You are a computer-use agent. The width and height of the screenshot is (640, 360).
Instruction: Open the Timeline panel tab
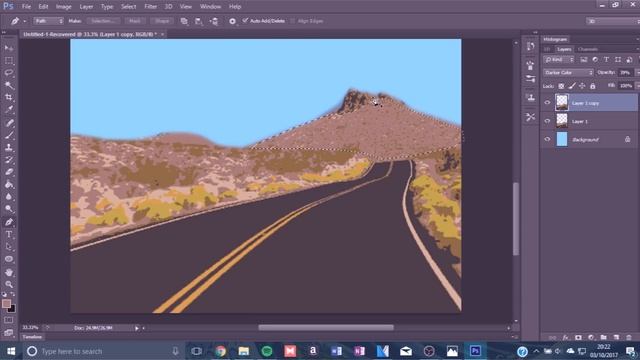click(x=32, y=337)
